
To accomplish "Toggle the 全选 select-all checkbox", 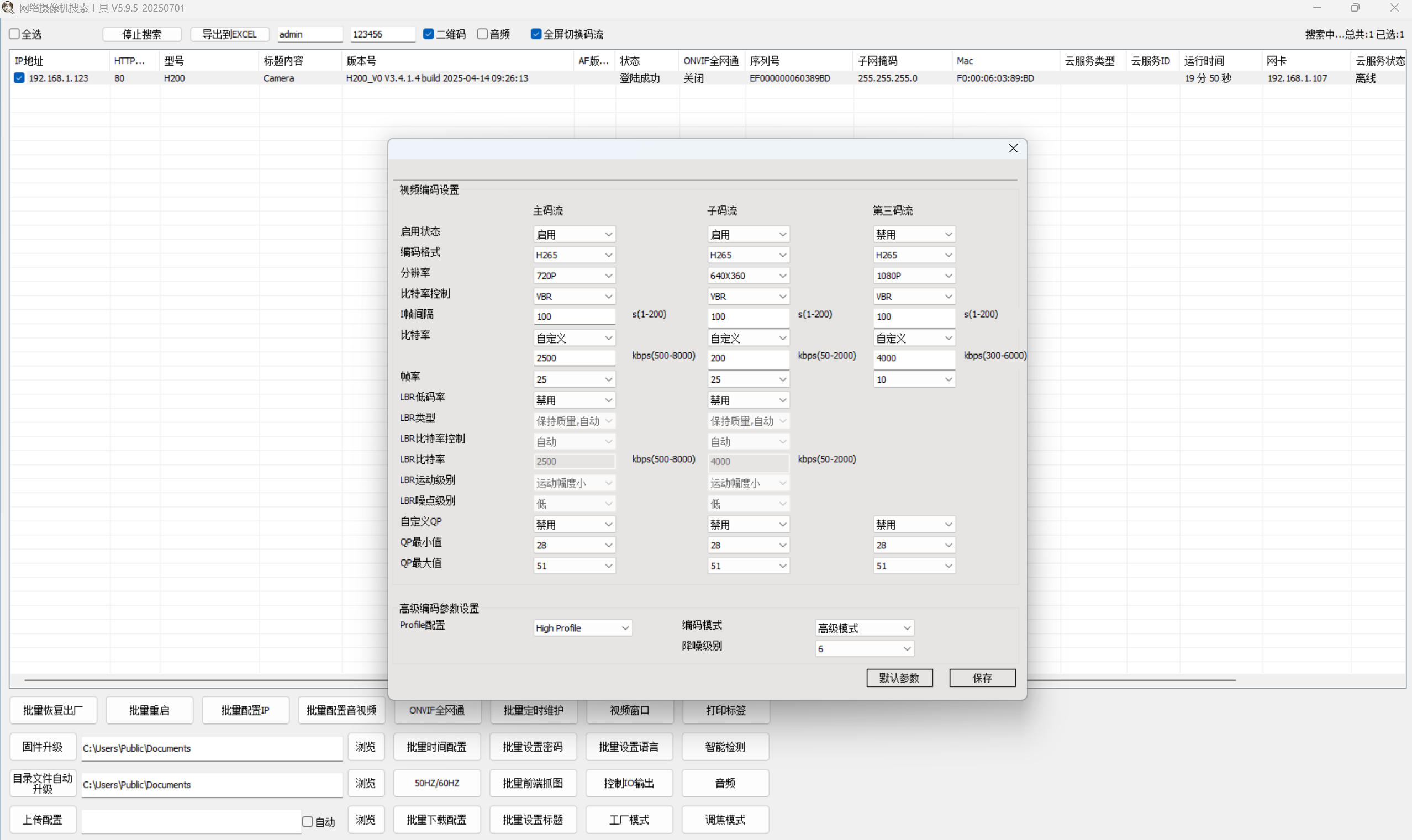I will click(x=15, y=34).
